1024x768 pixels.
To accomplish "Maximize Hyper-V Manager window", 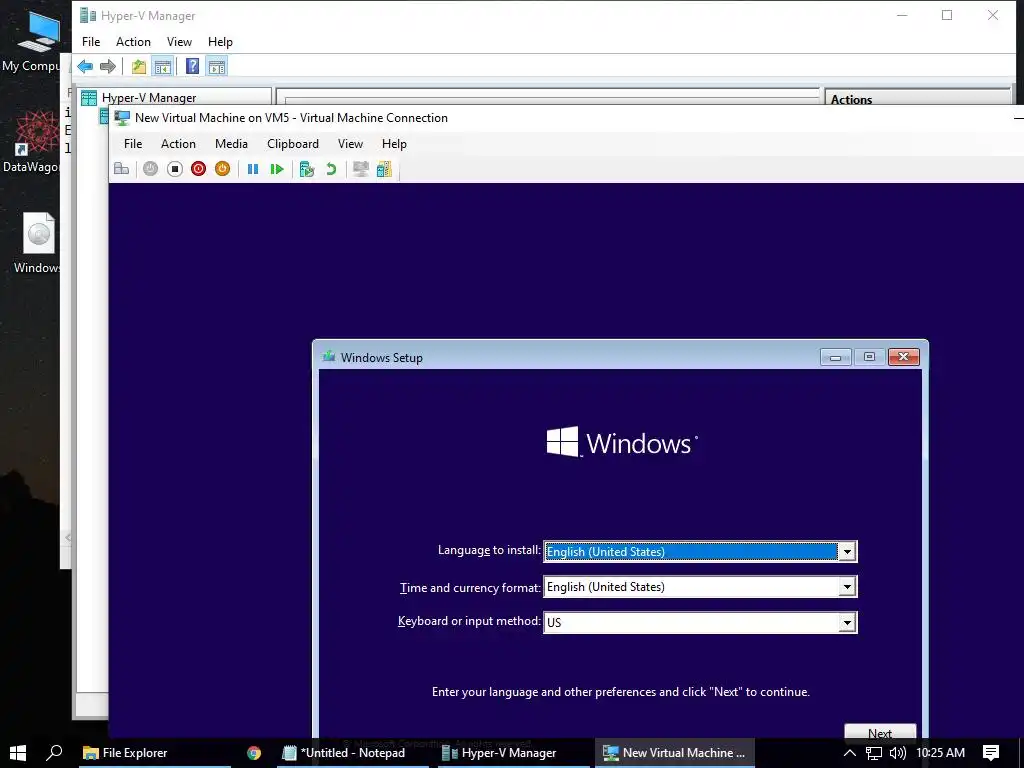I will point(947,15).
